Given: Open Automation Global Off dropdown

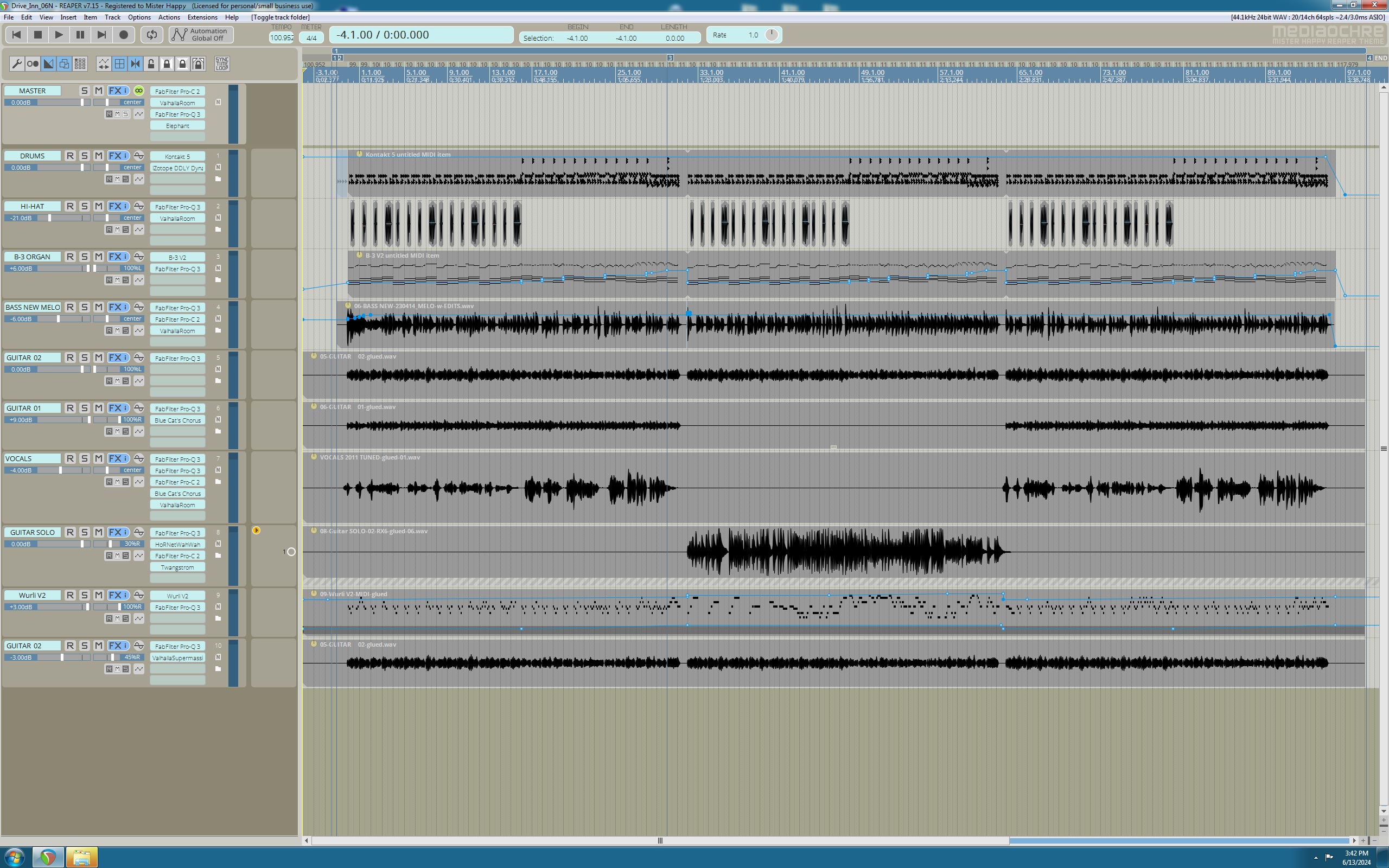Looking at the screenshot, I should (201, 35).
